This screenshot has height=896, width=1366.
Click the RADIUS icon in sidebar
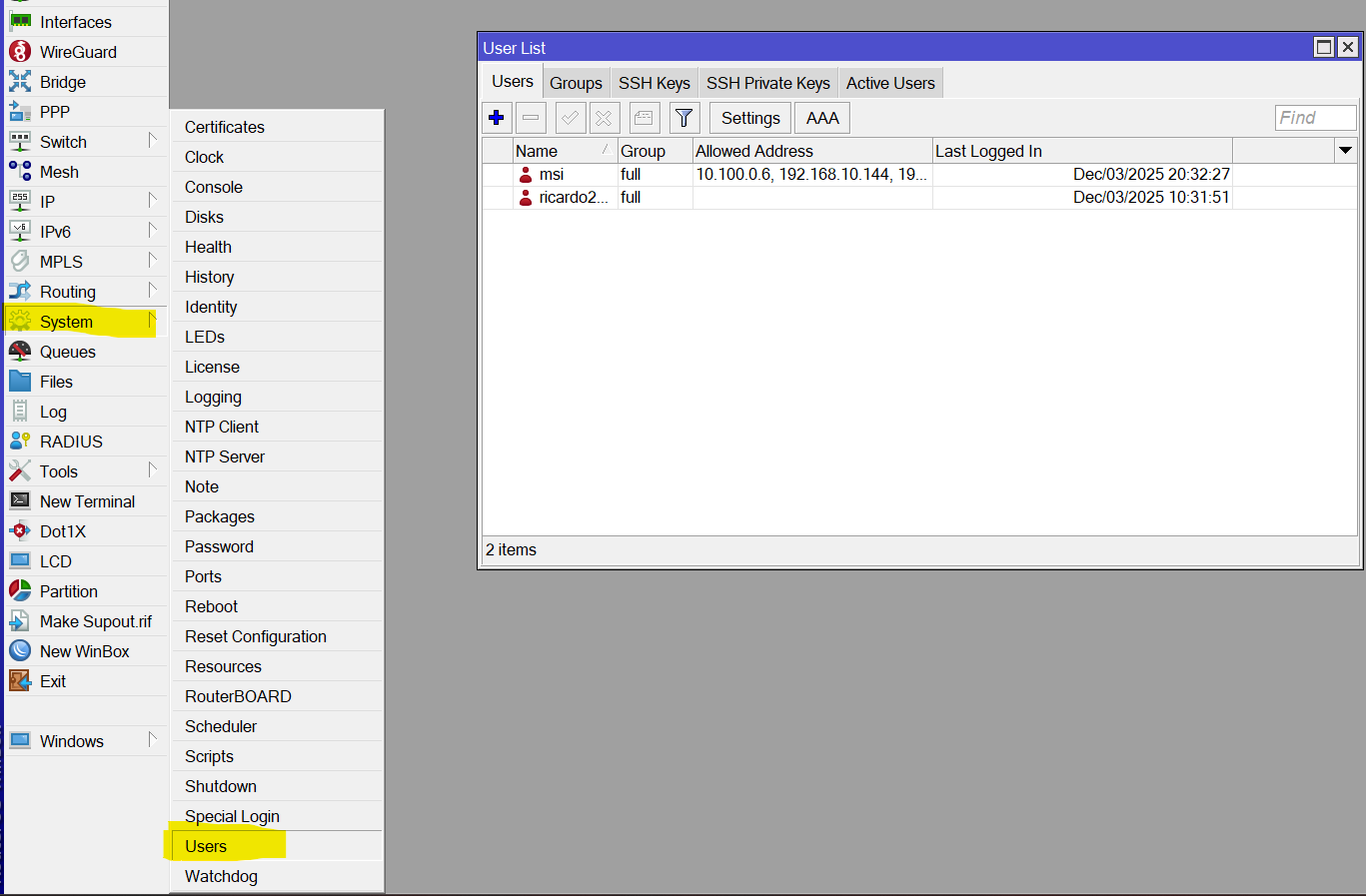click(x=20, y=442)
